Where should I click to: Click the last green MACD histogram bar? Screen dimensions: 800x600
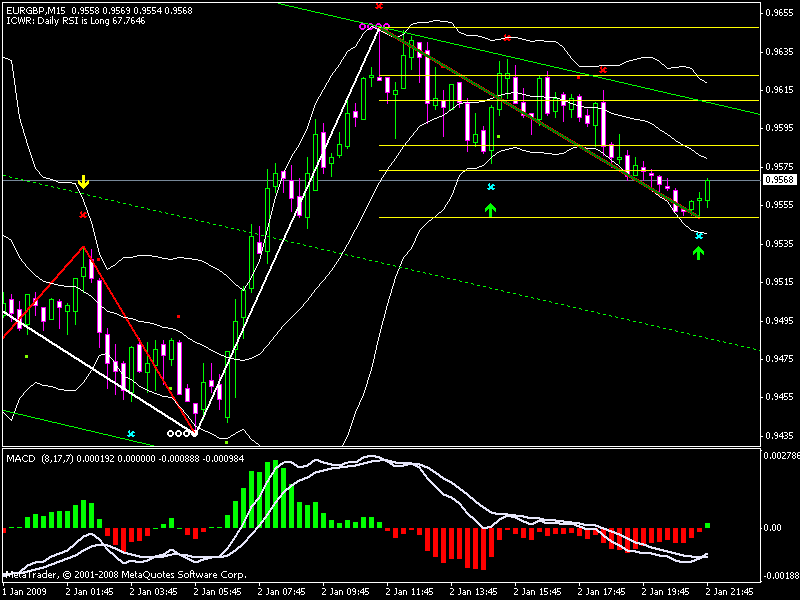[708, 524]
